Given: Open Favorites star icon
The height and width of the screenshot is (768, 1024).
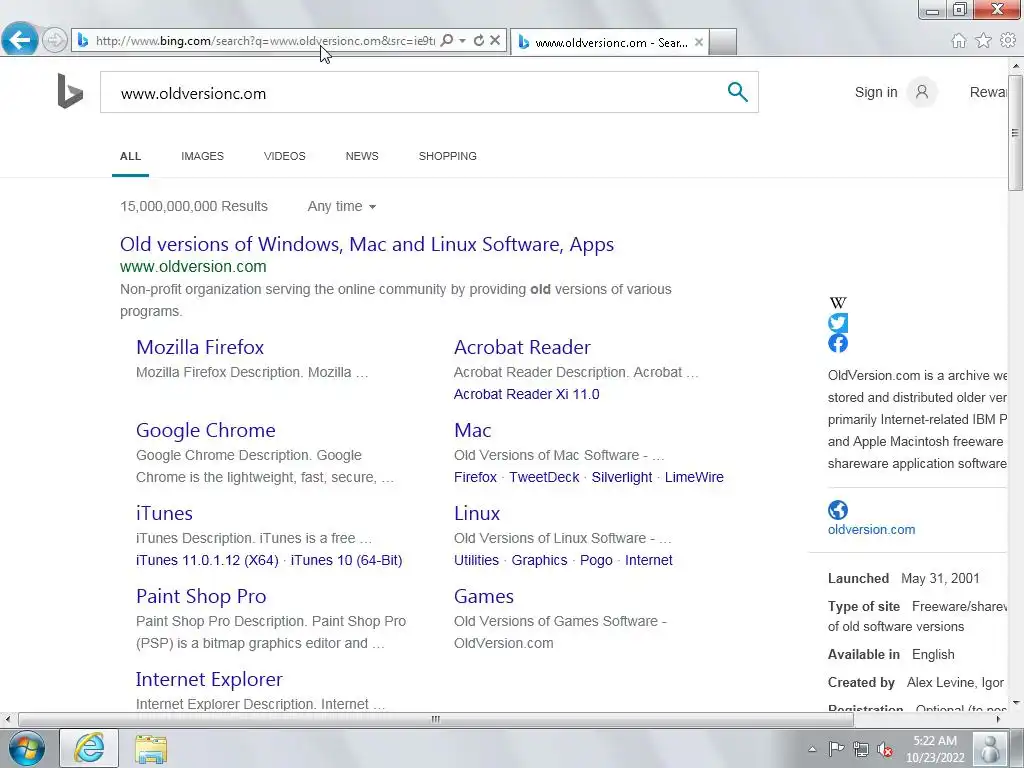Looking at the screenshot, I should tap(983, 40).
